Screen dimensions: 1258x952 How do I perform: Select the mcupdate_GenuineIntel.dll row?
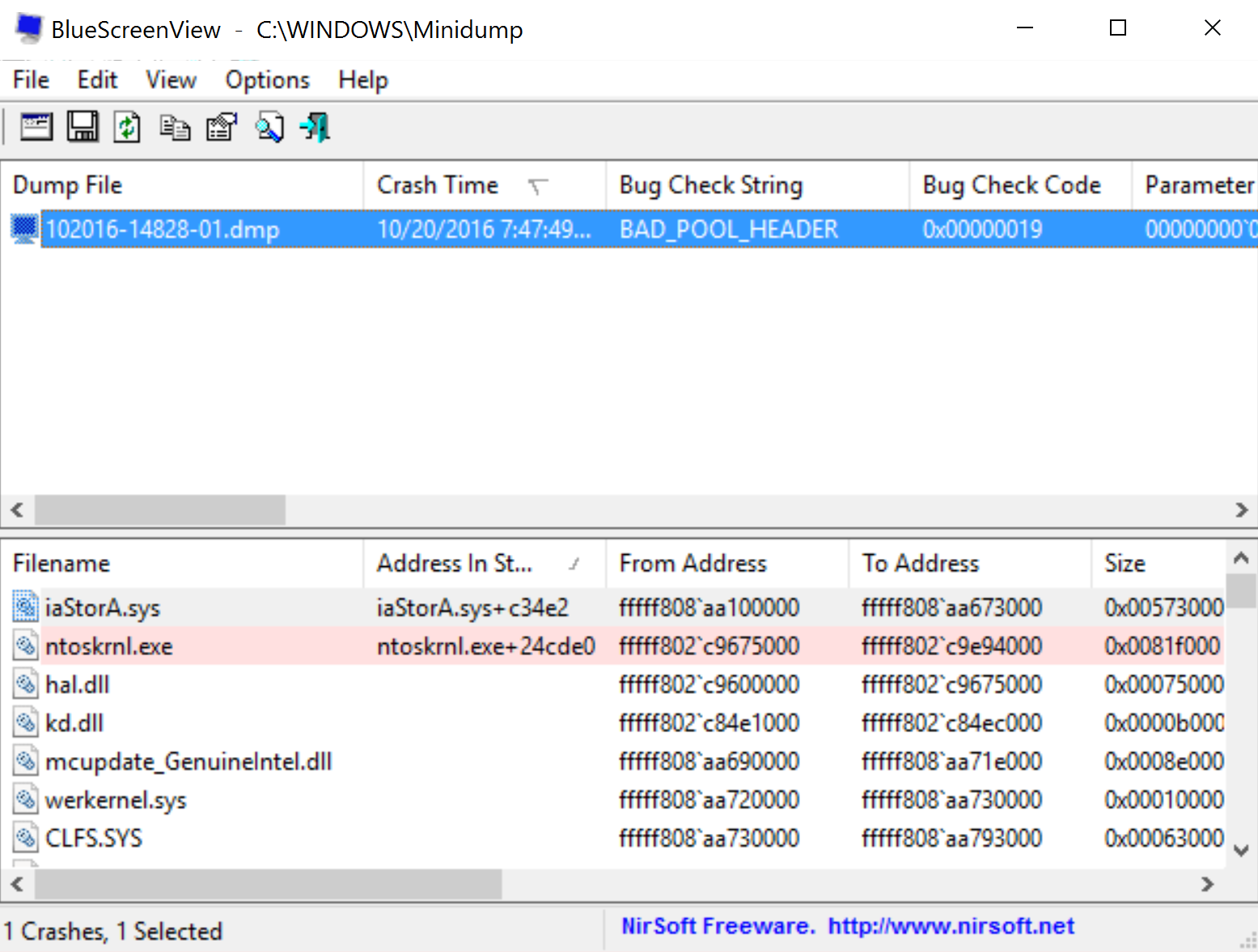tap(612, 761)
